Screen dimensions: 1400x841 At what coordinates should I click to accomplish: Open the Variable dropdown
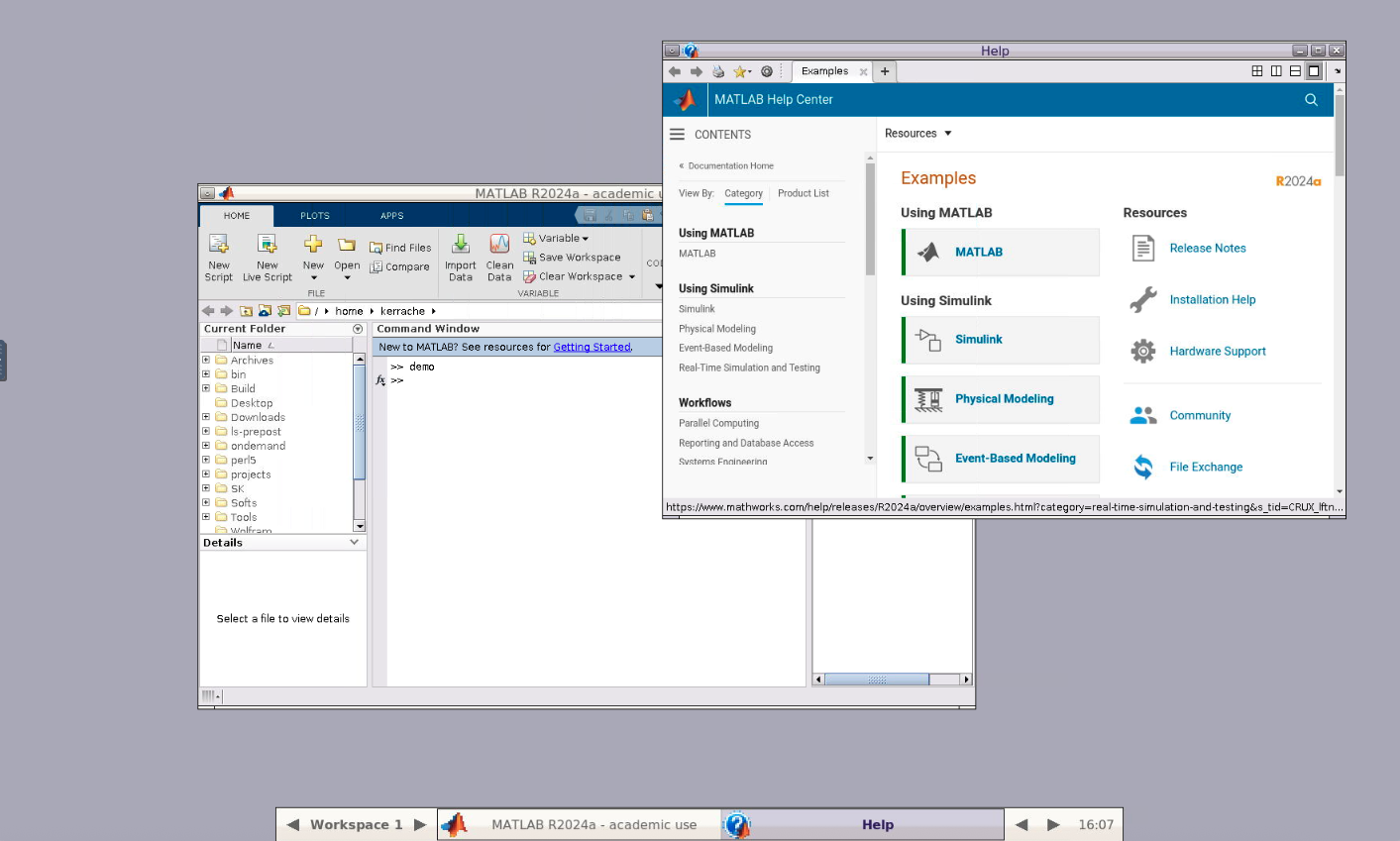tap(556, 238)
